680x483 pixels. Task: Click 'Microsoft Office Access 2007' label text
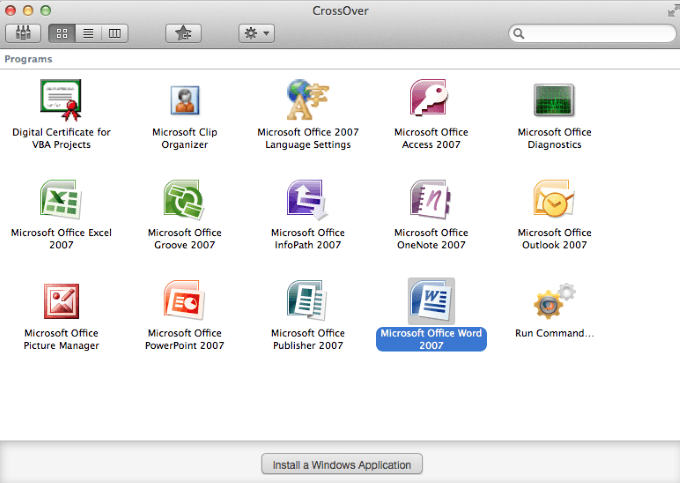click(431, 138)
